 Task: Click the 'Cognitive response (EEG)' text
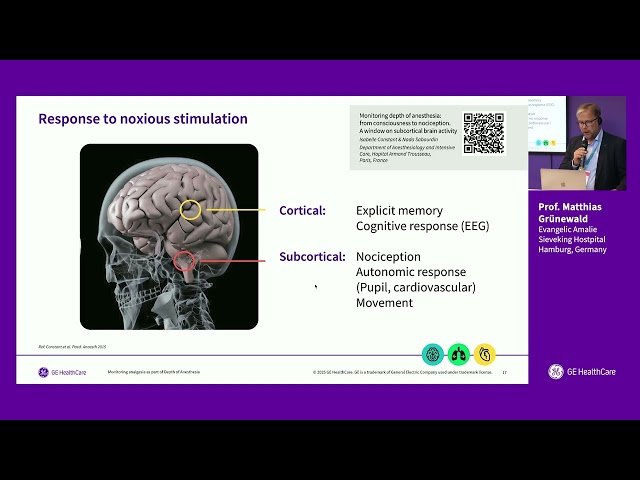coord(422,226)
